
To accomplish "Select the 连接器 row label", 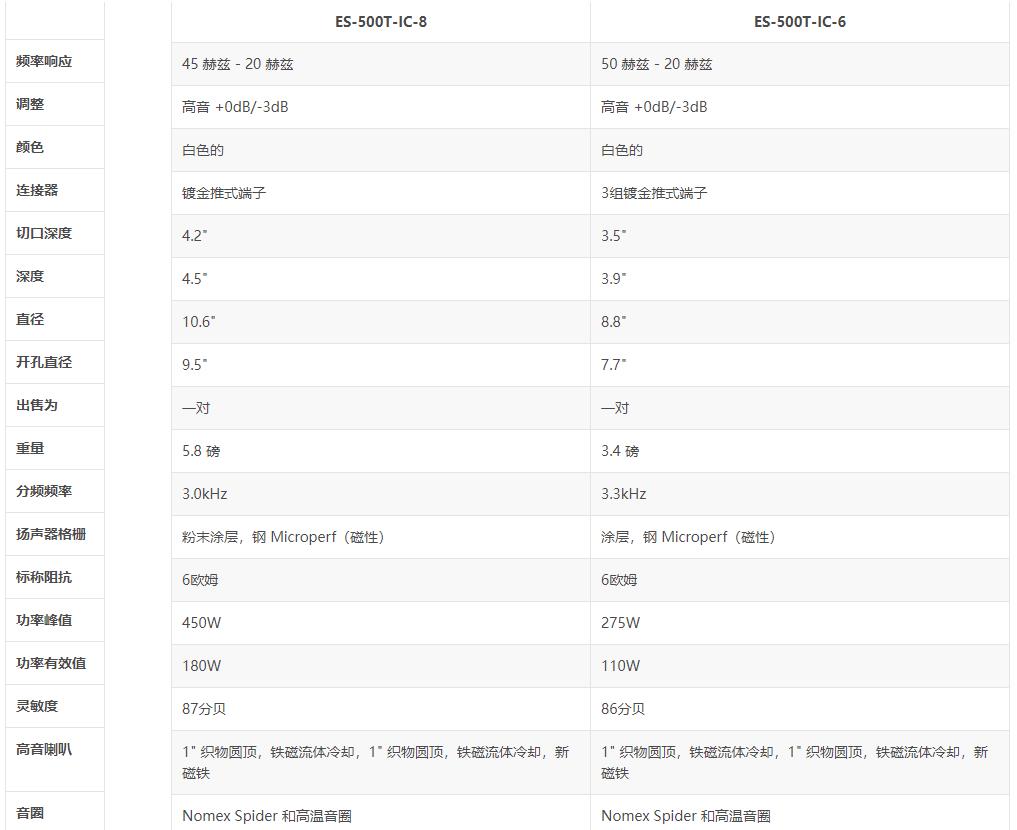I will click(x=37, y=190).
